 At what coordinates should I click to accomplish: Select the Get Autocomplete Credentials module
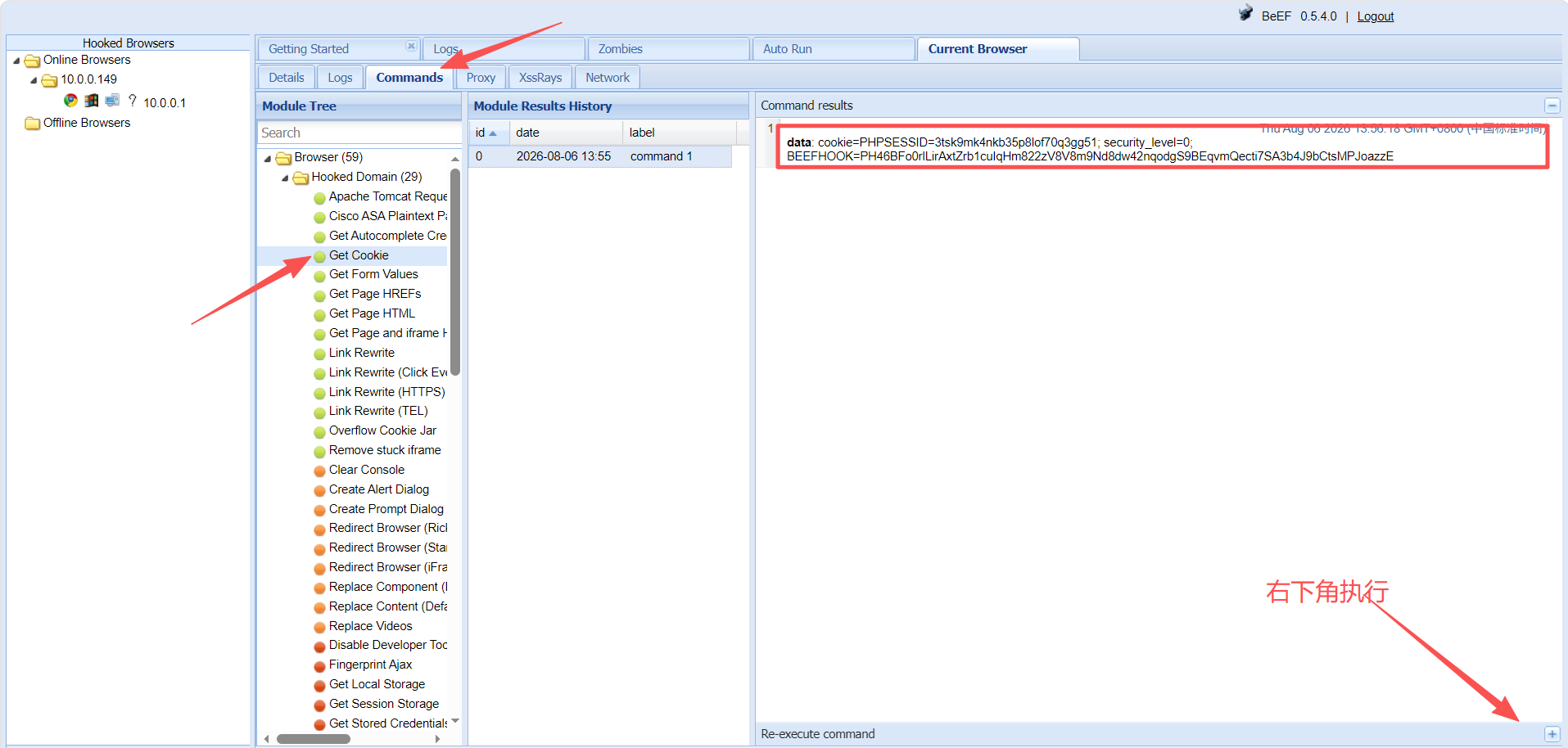[x=388, y=236]
